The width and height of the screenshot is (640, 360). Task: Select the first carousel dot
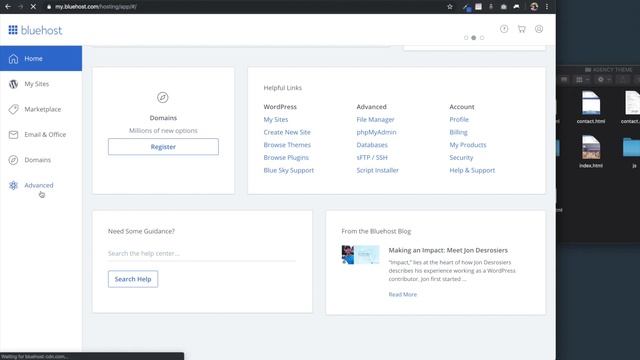466,38
